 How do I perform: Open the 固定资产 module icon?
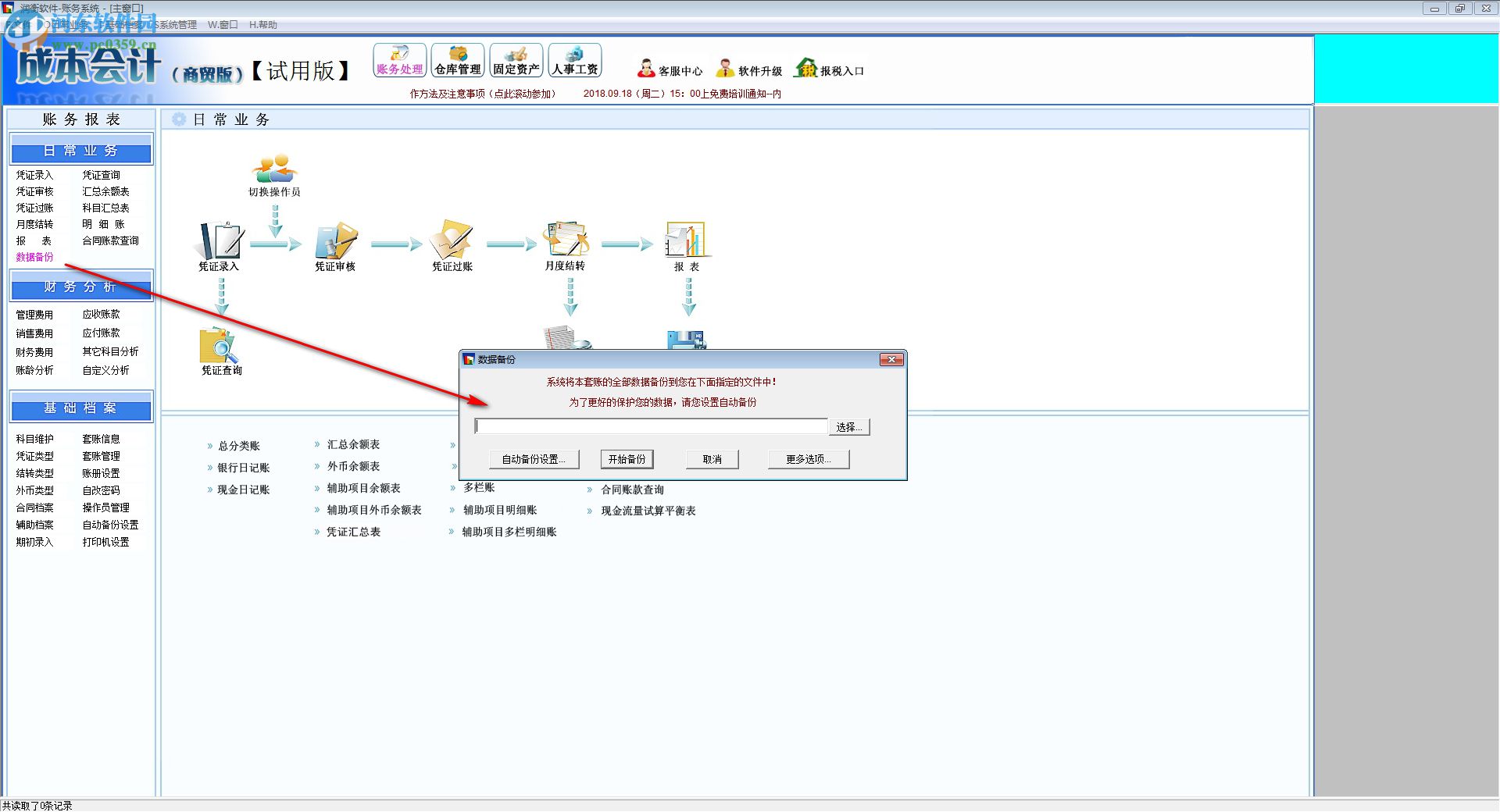coord(516,60)
